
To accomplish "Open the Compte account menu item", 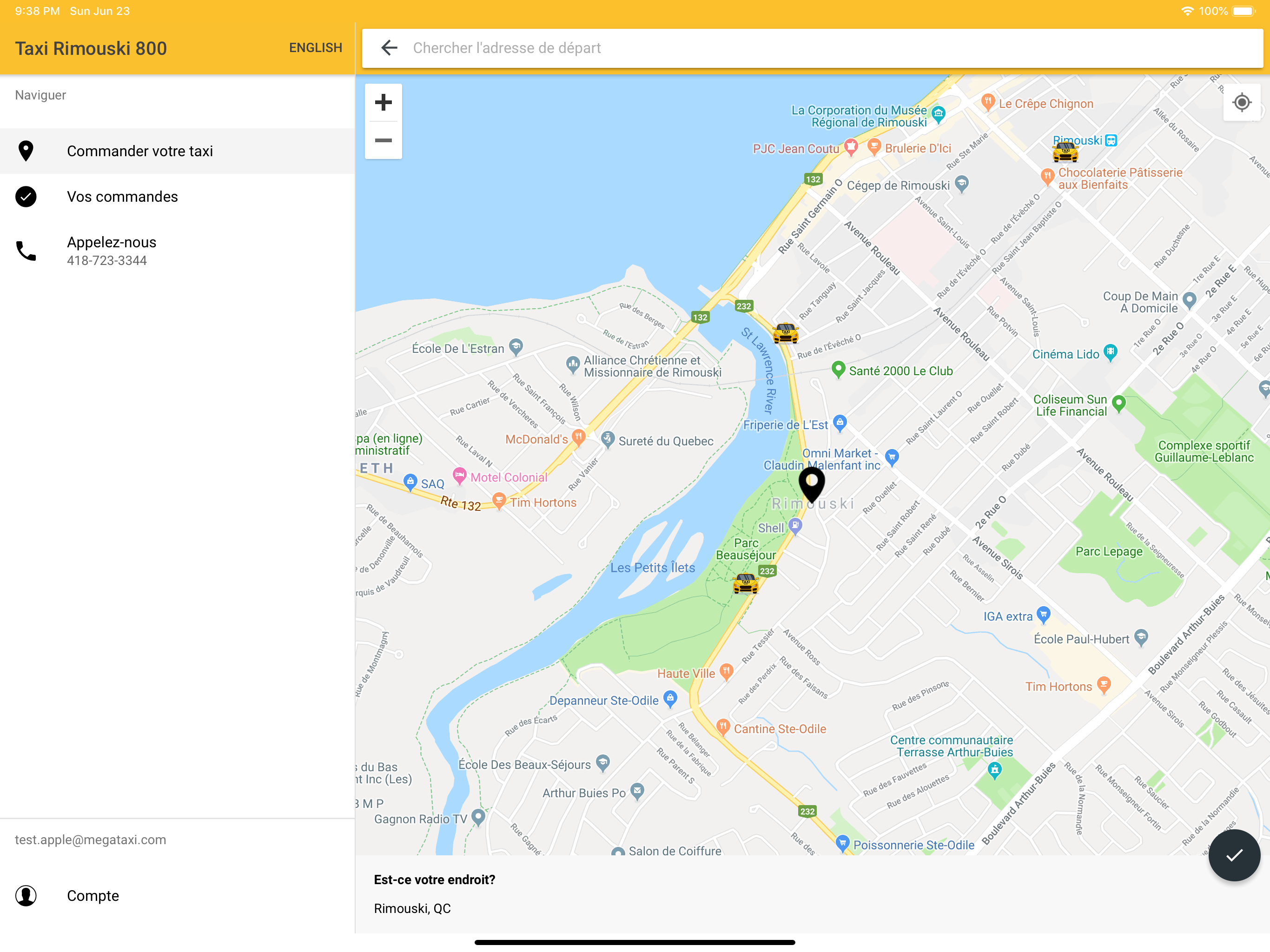I will pos(178,895).
